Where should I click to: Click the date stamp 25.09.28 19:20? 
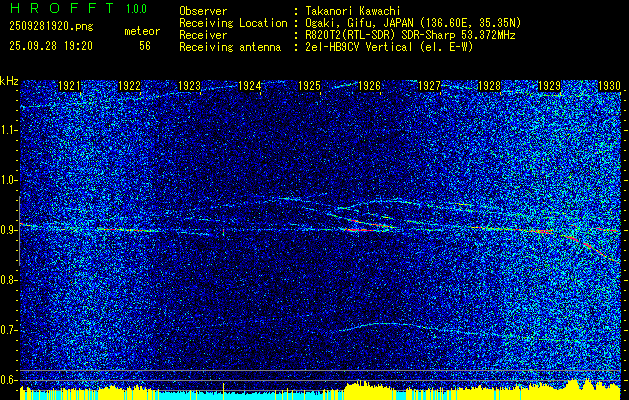[51, 46]
